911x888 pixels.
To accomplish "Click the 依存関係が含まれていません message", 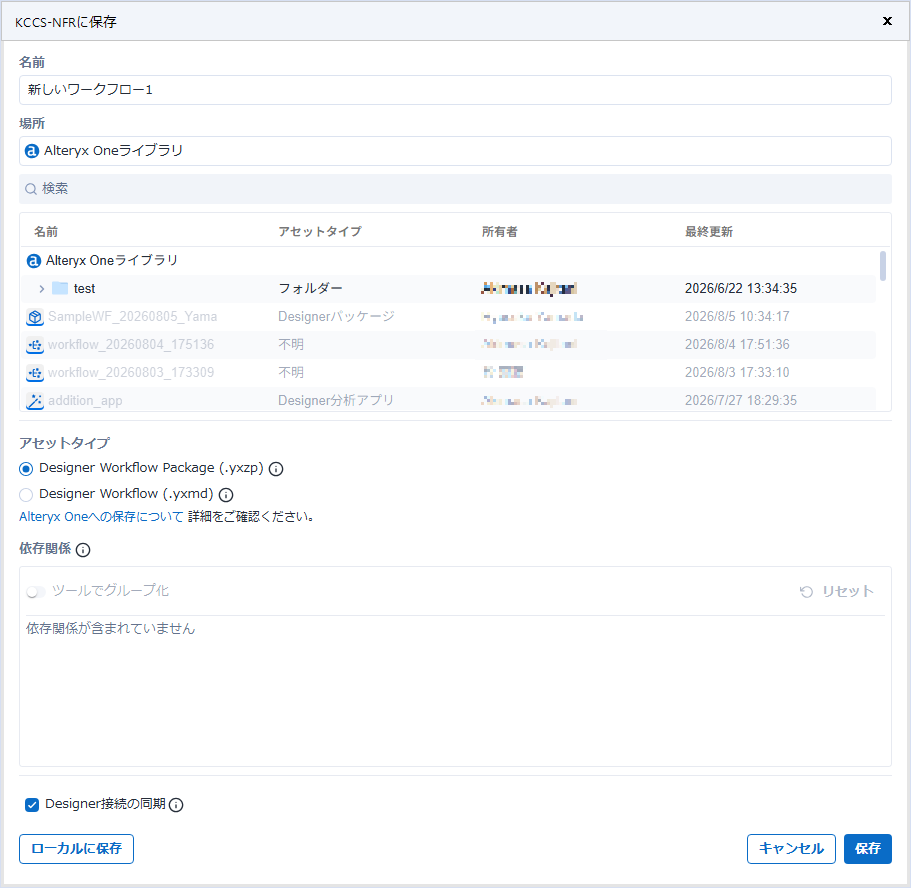I will click(110, 629).
